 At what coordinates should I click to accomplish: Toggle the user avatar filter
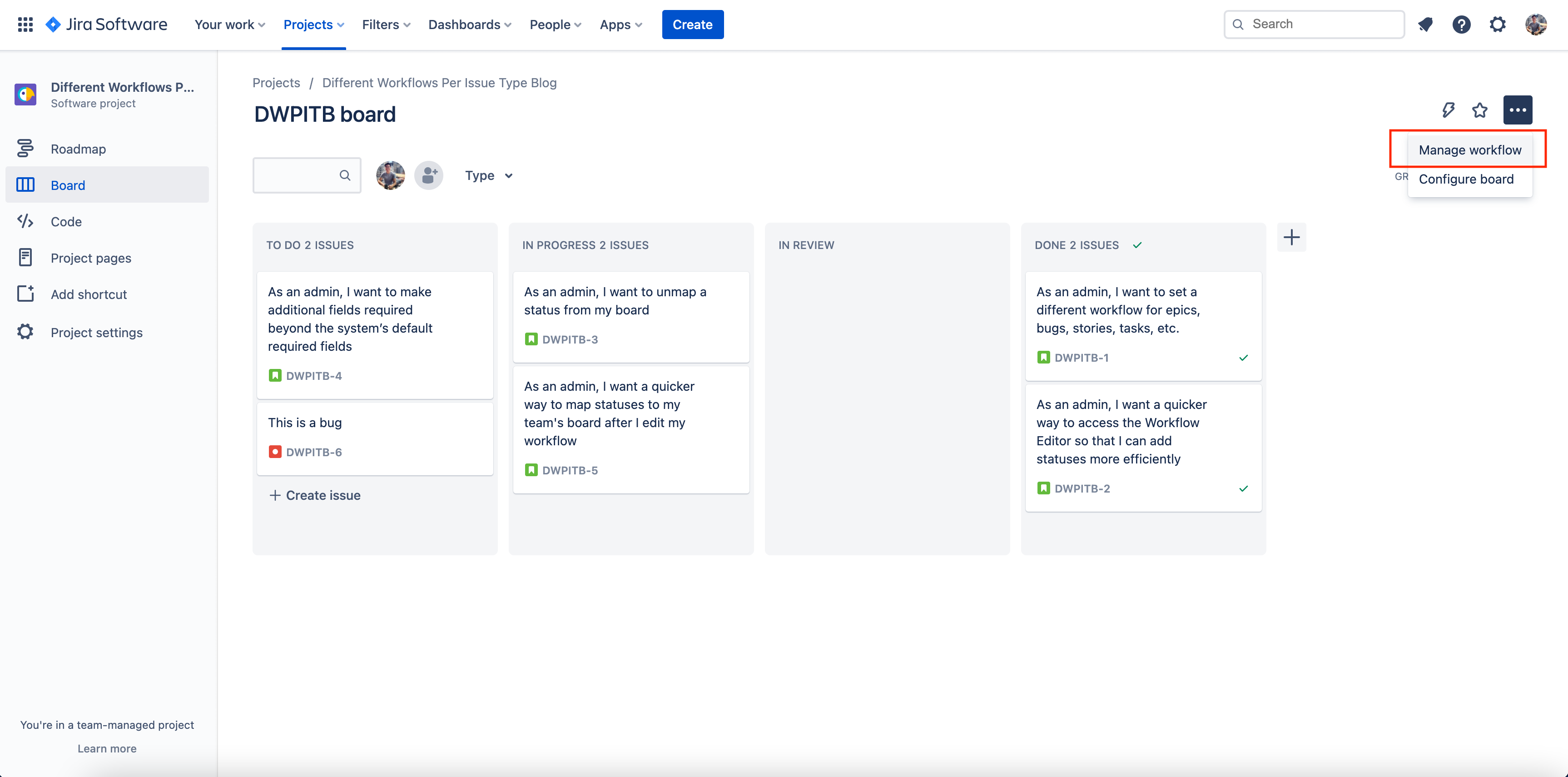coord(390,175)
